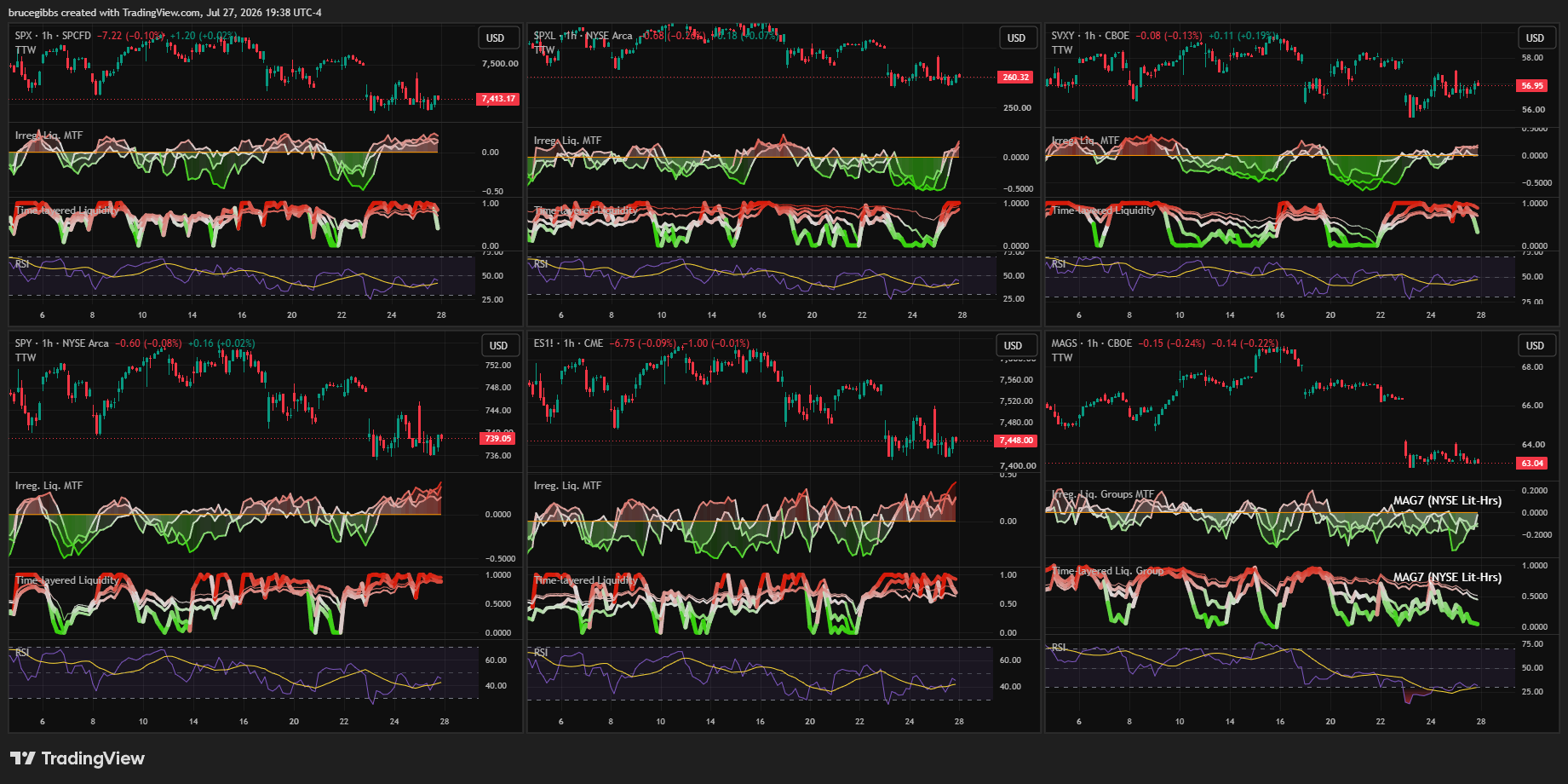Click the TTW indicator label on MAGS chart
The image size is (1568, 784).
(x=1062, y=358)
